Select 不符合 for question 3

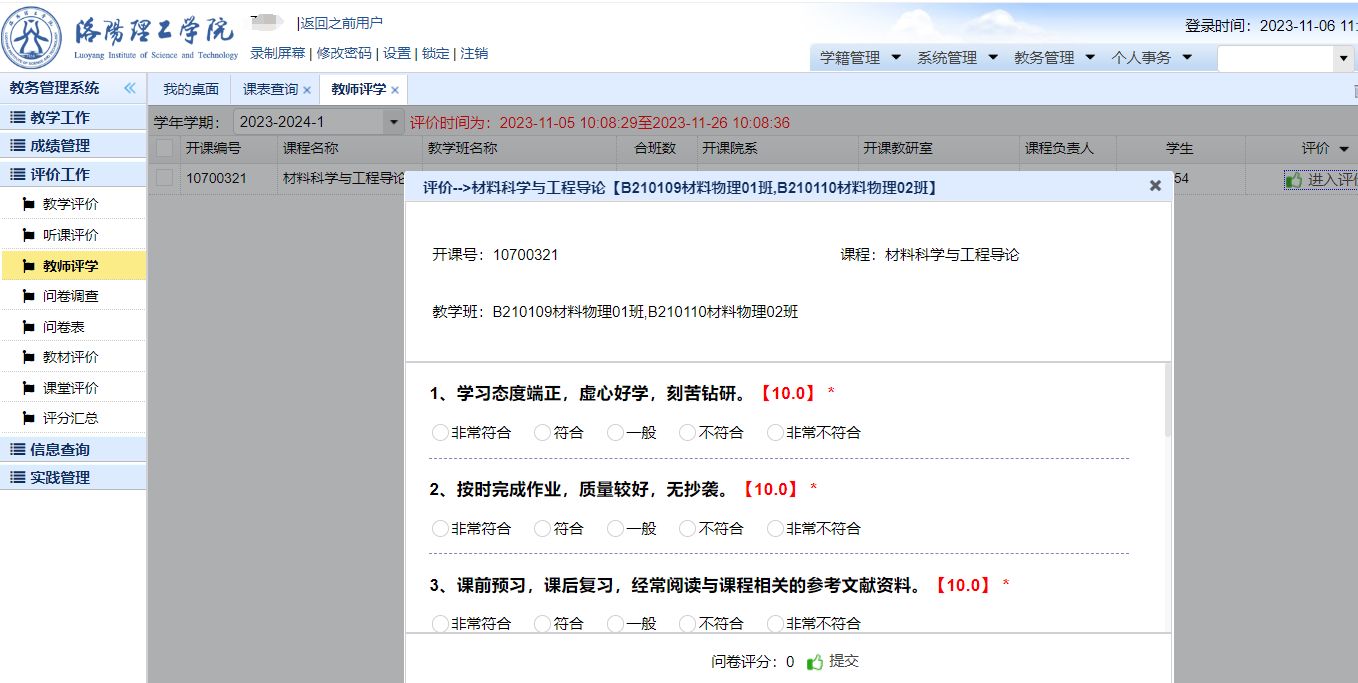click(x=687, y=623)
